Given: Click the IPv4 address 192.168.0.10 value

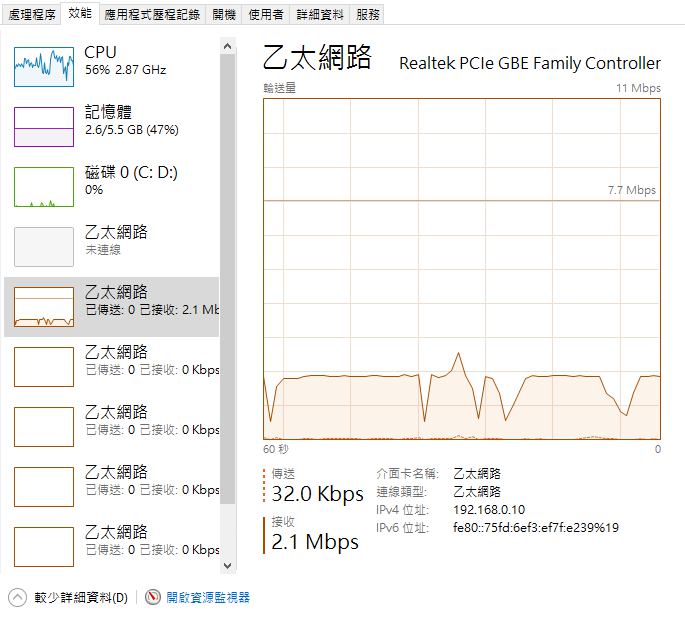Looking at the screenshot, I should (489, 510).
